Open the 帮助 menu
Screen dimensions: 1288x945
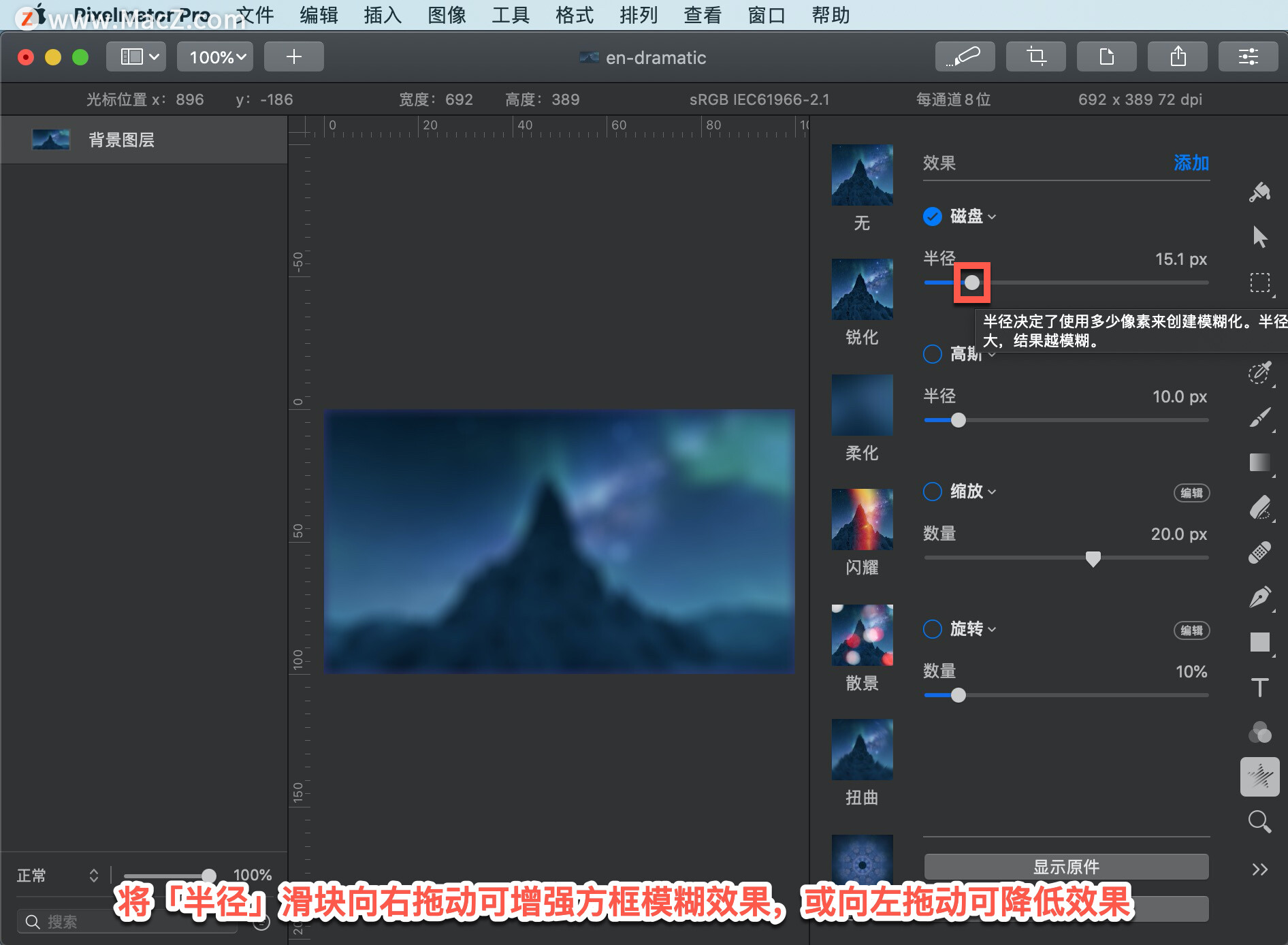point(831,14)
